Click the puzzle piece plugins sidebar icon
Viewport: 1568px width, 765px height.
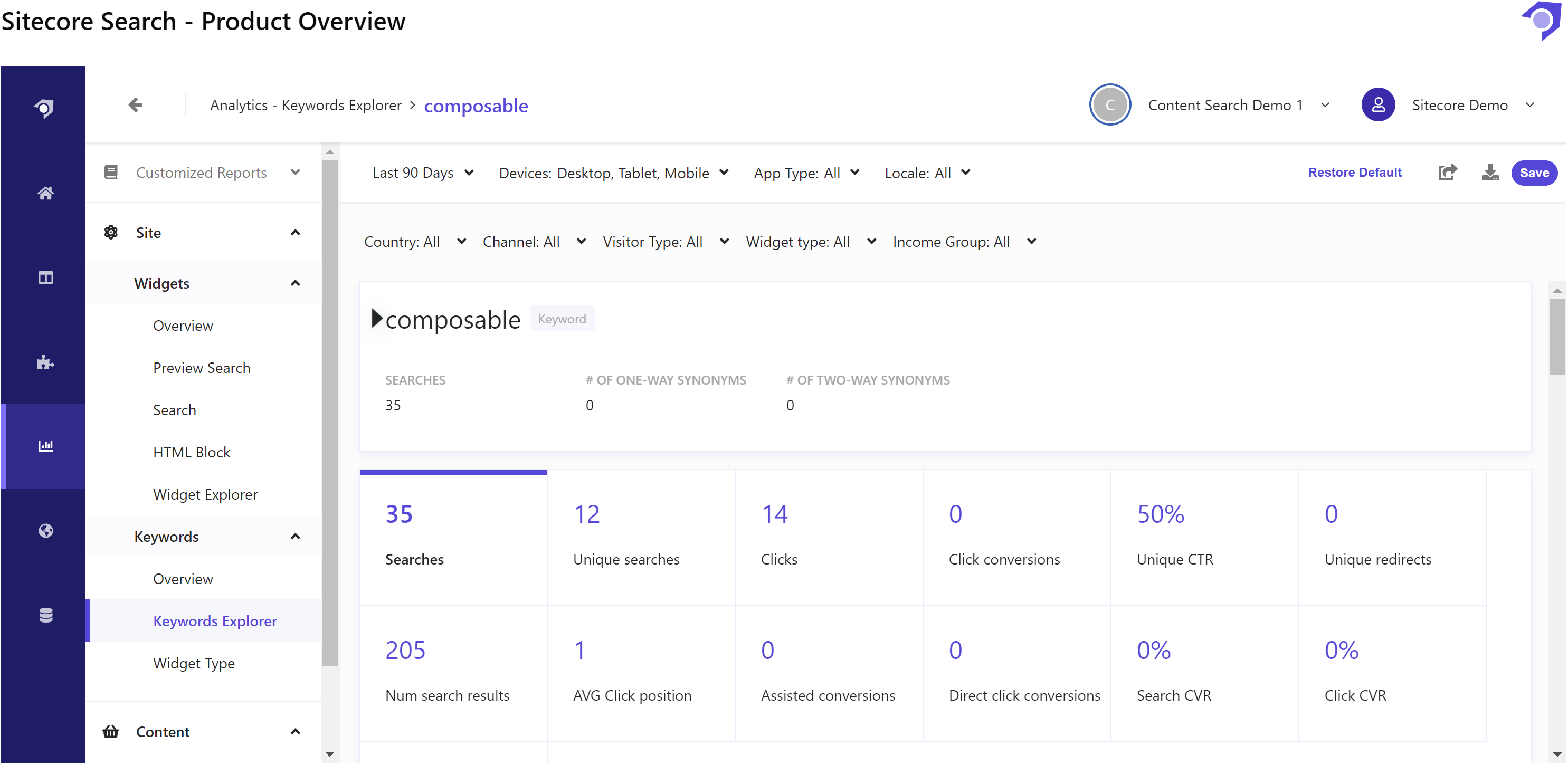(x=46, y=363)
